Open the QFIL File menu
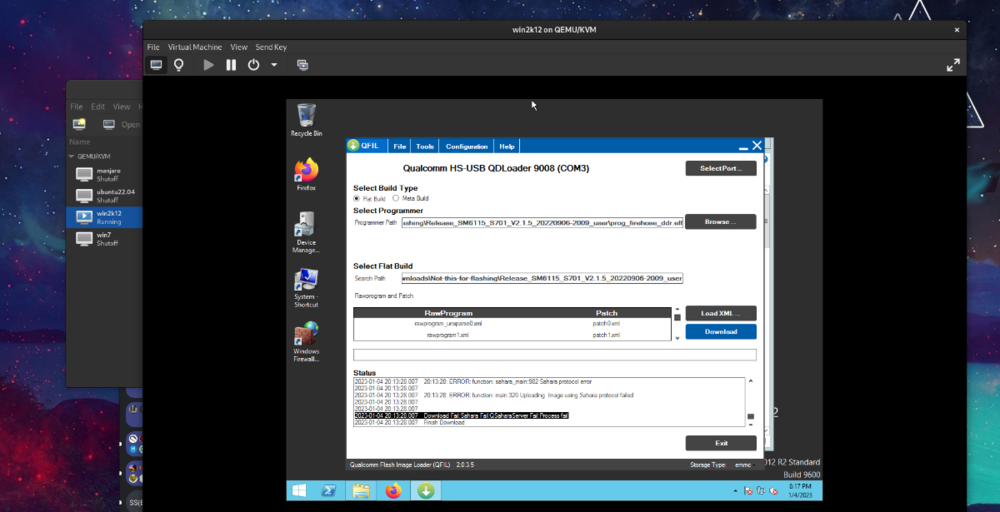This screenshot has height=512, width=1000. pos(399,146)
